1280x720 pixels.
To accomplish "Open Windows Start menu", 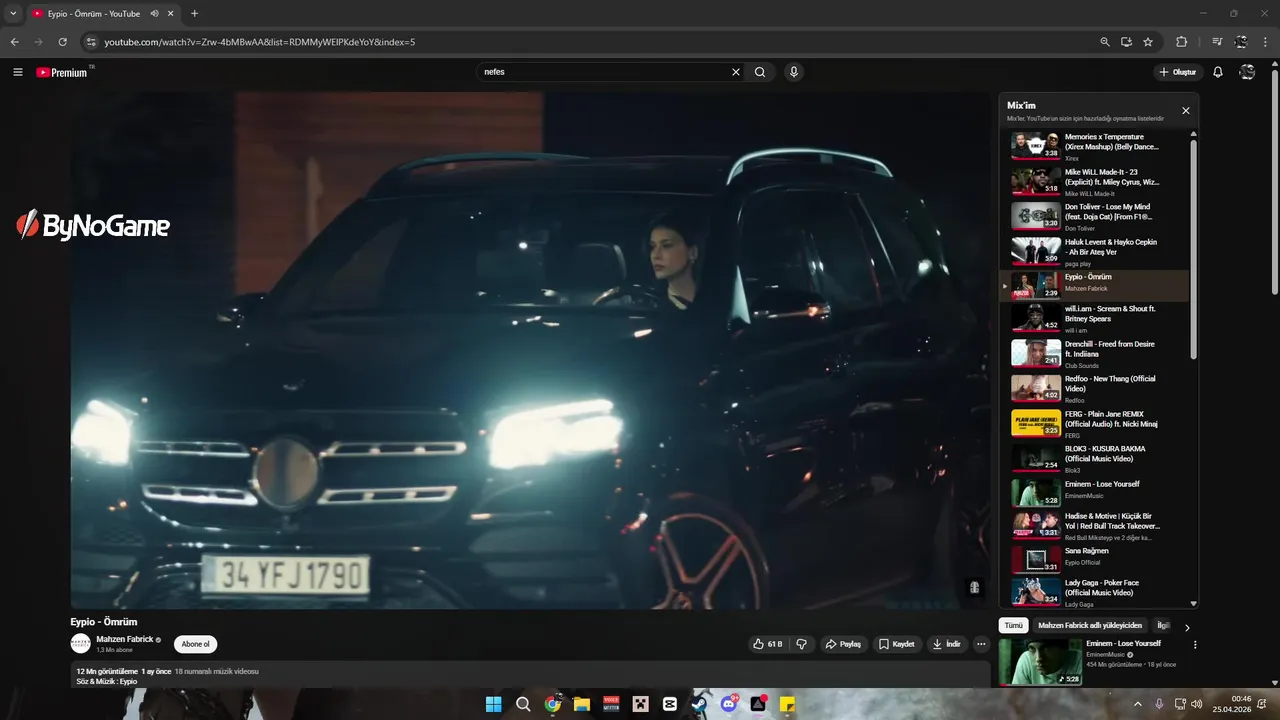I will pos(493,704).
